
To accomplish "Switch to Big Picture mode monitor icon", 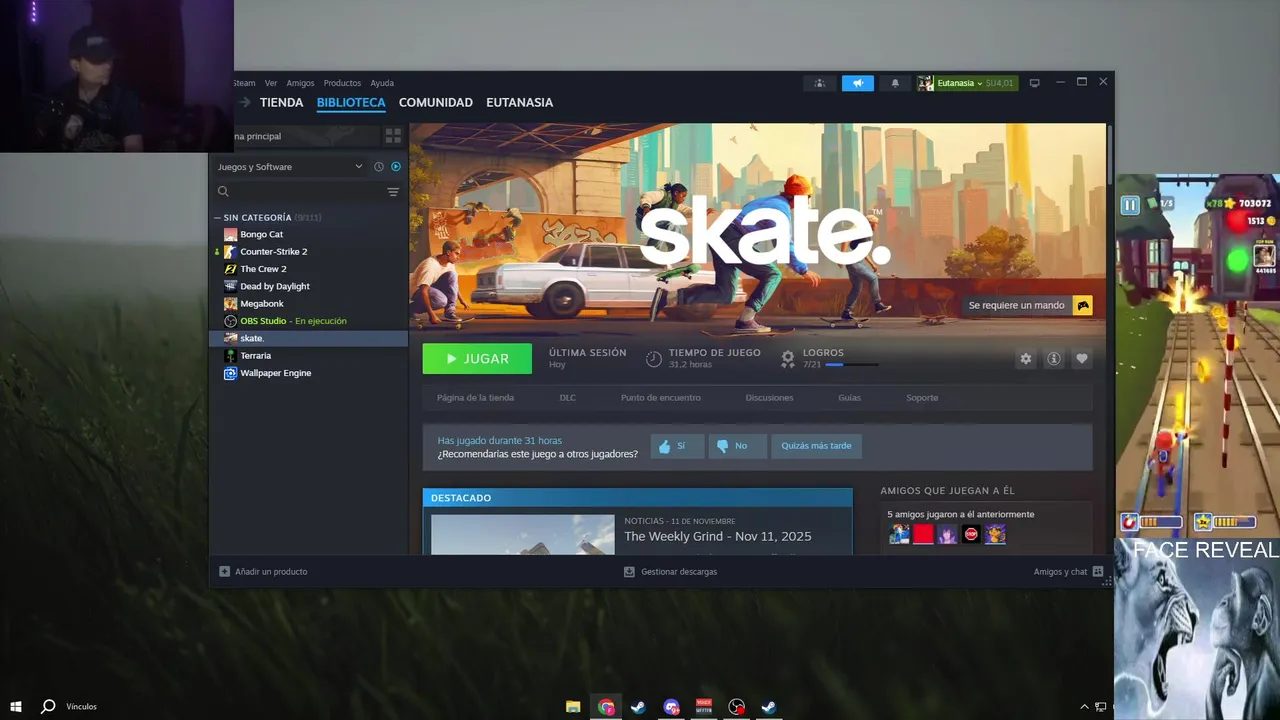I will point(1035,83).
